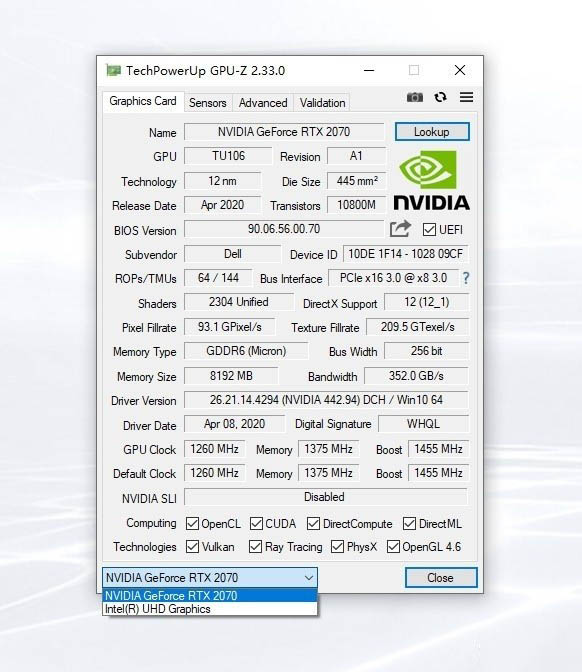Close GPU-Z with the title bar X
Screen dimensions: 582x672
(460, 70)
